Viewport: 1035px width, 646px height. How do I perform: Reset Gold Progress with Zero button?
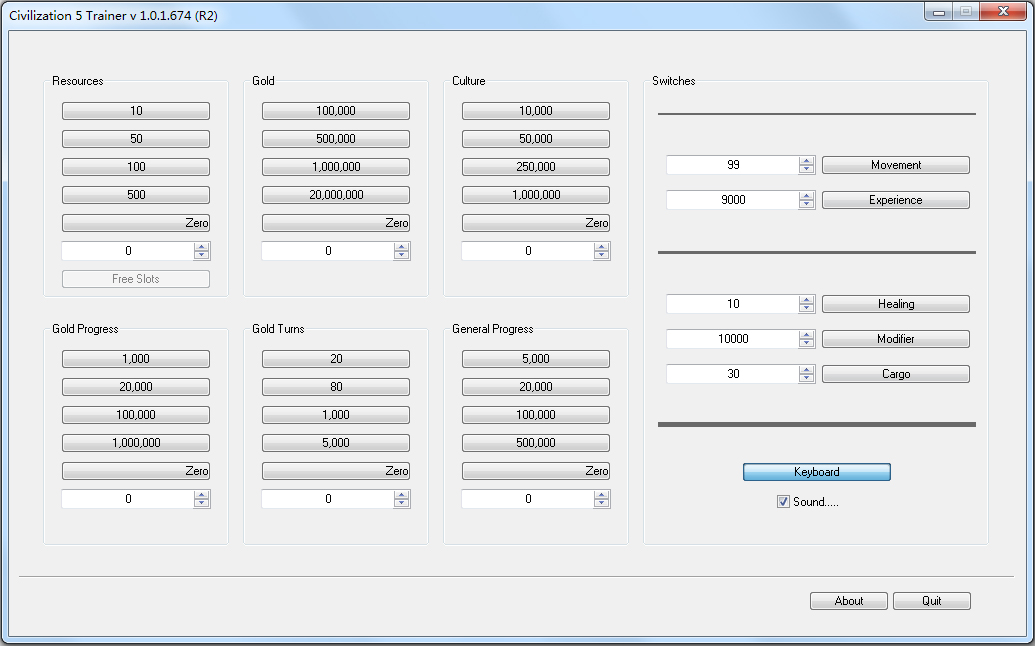coord(135,471)
